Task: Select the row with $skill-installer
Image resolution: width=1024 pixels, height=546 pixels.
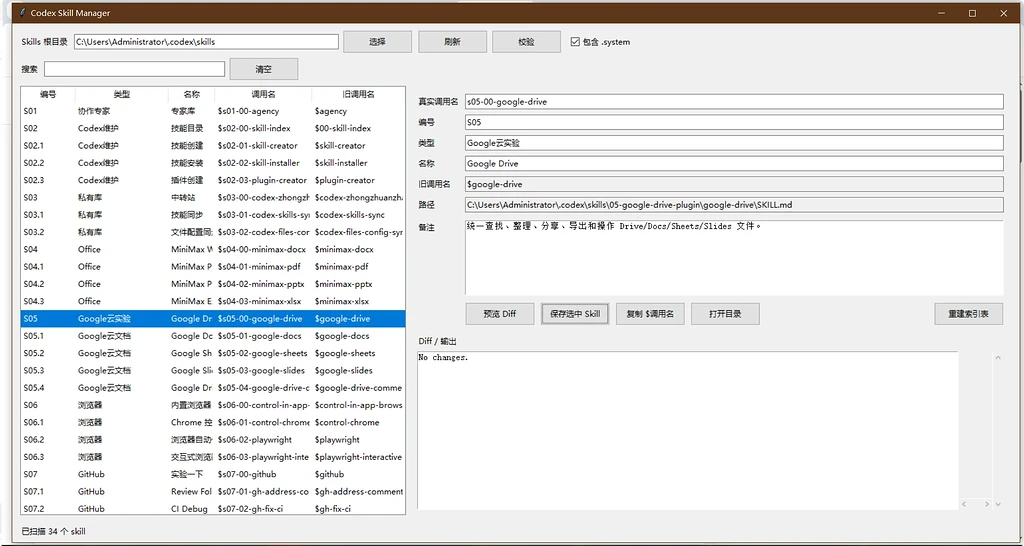Action: coord(213,163)
